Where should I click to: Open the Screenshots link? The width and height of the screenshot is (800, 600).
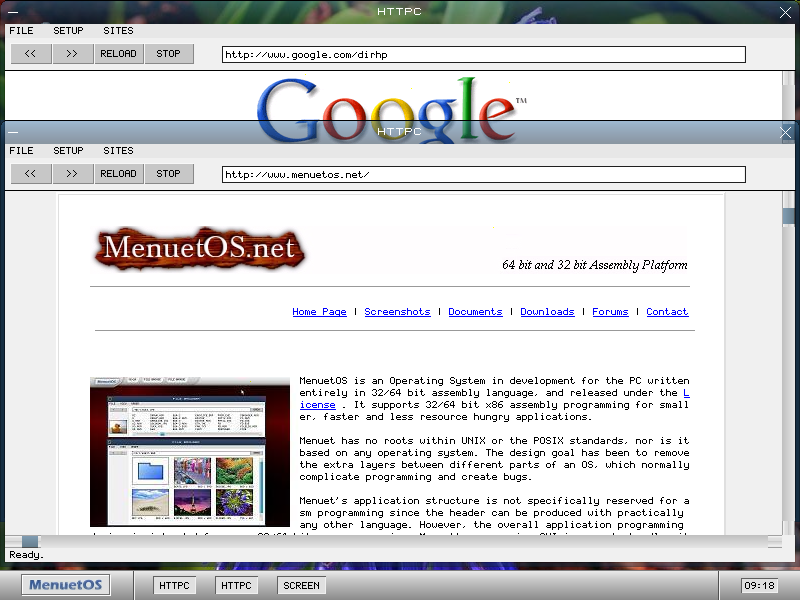397,312
